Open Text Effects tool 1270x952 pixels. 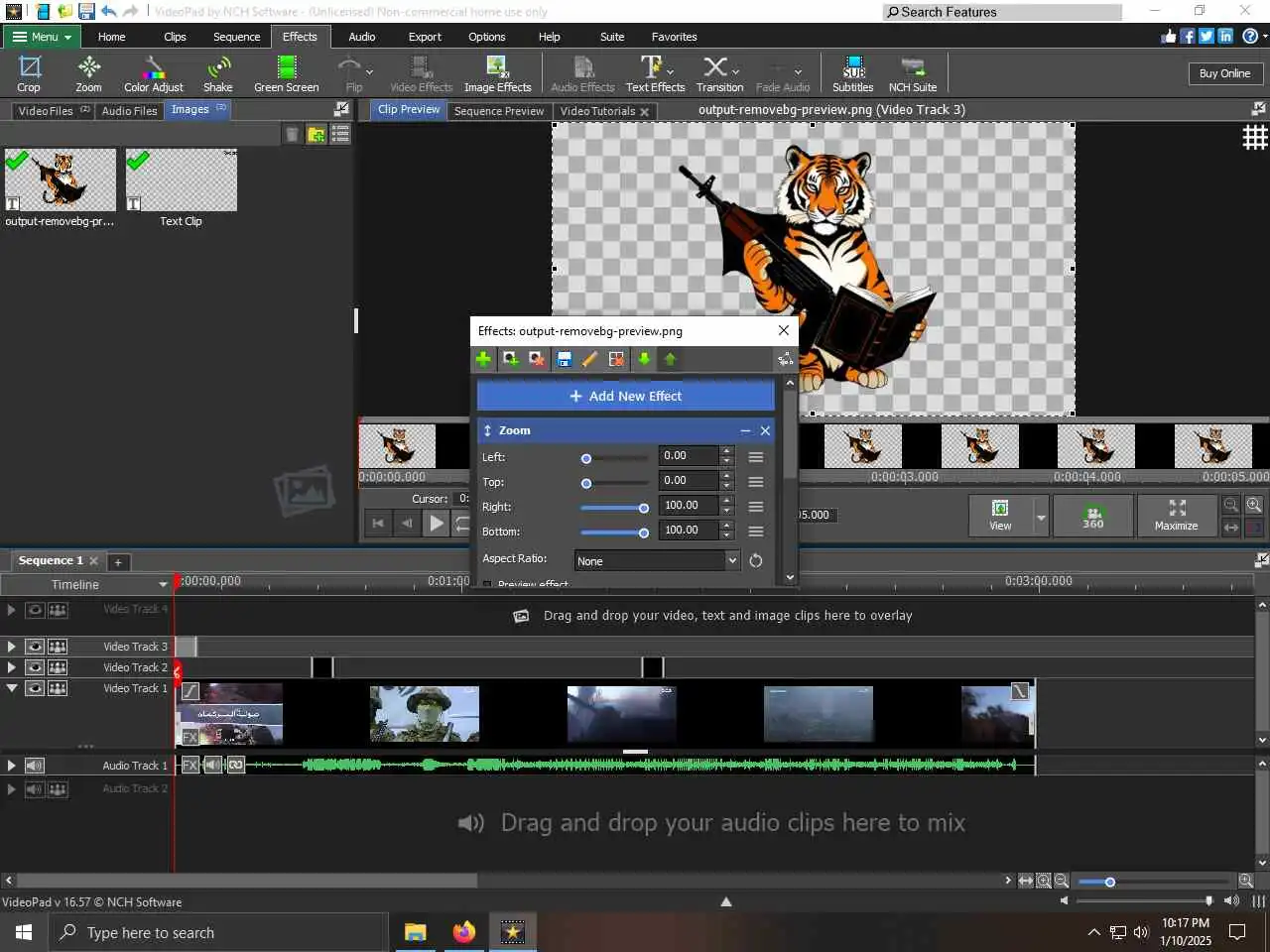(x=655, y=74)
